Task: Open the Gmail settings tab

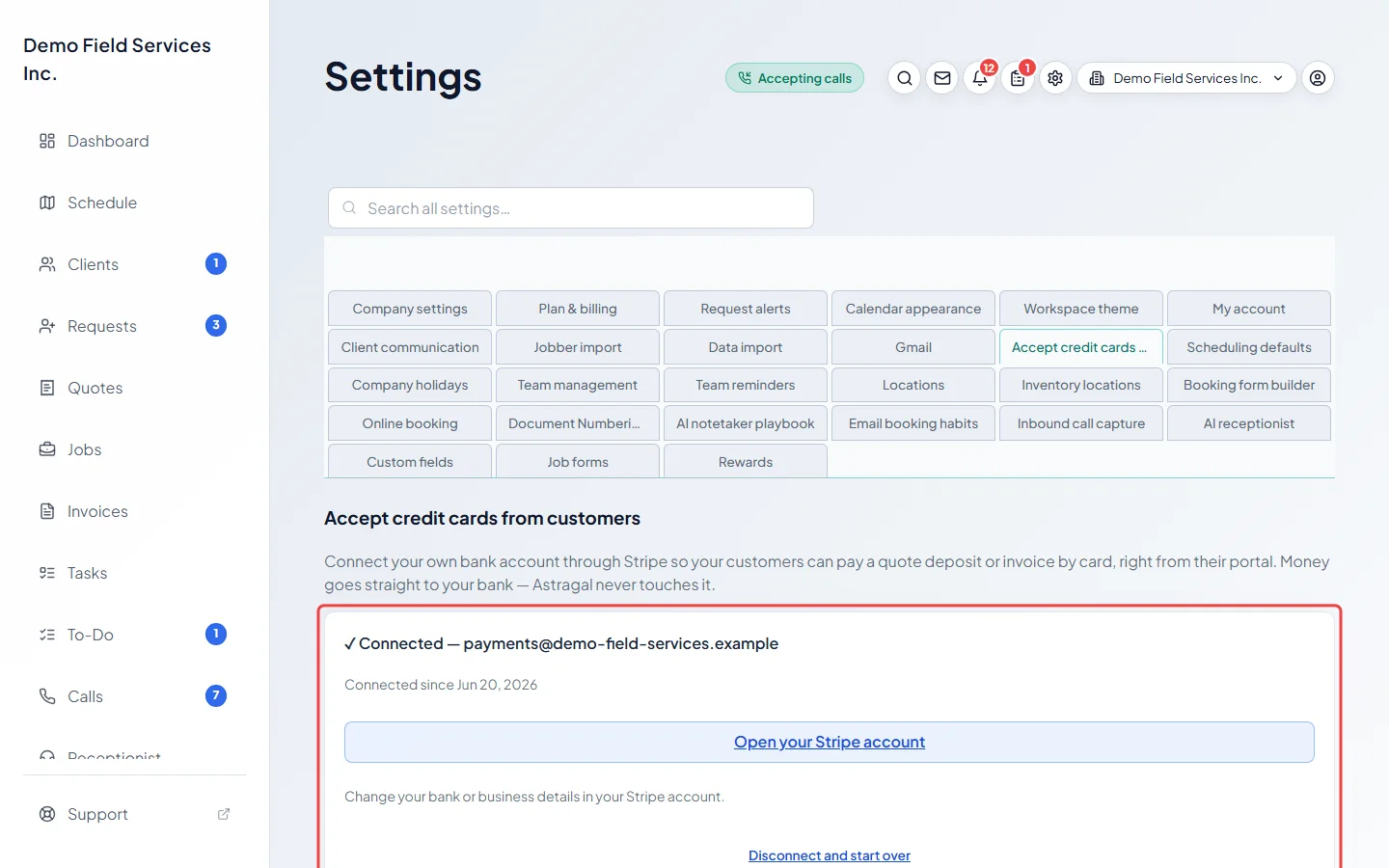Action: (x=913, y=347)
